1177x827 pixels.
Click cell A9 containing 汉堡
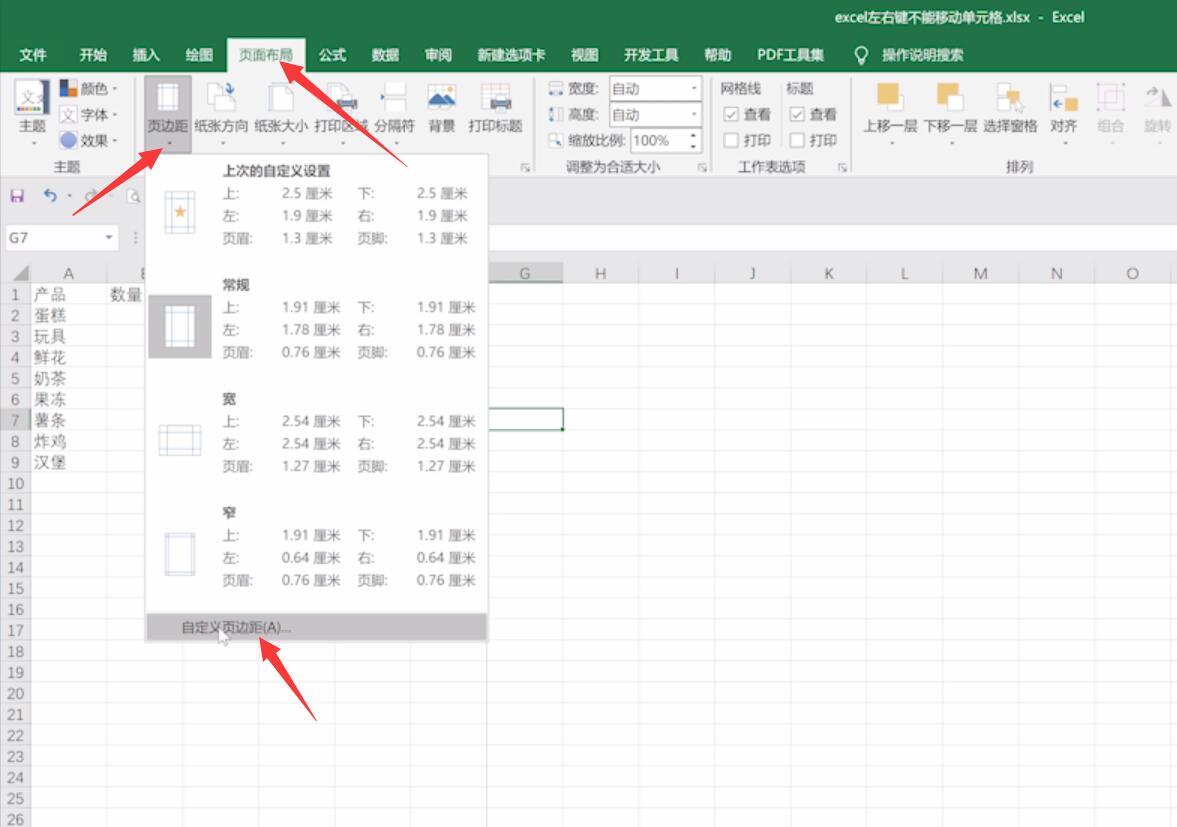(x=68, y=462)
